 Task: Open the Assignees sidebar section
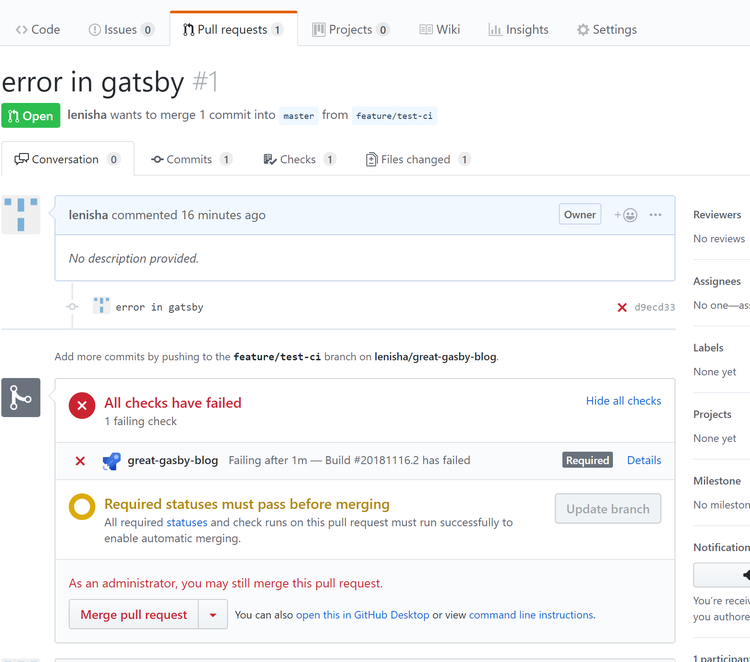click(717, 281)
